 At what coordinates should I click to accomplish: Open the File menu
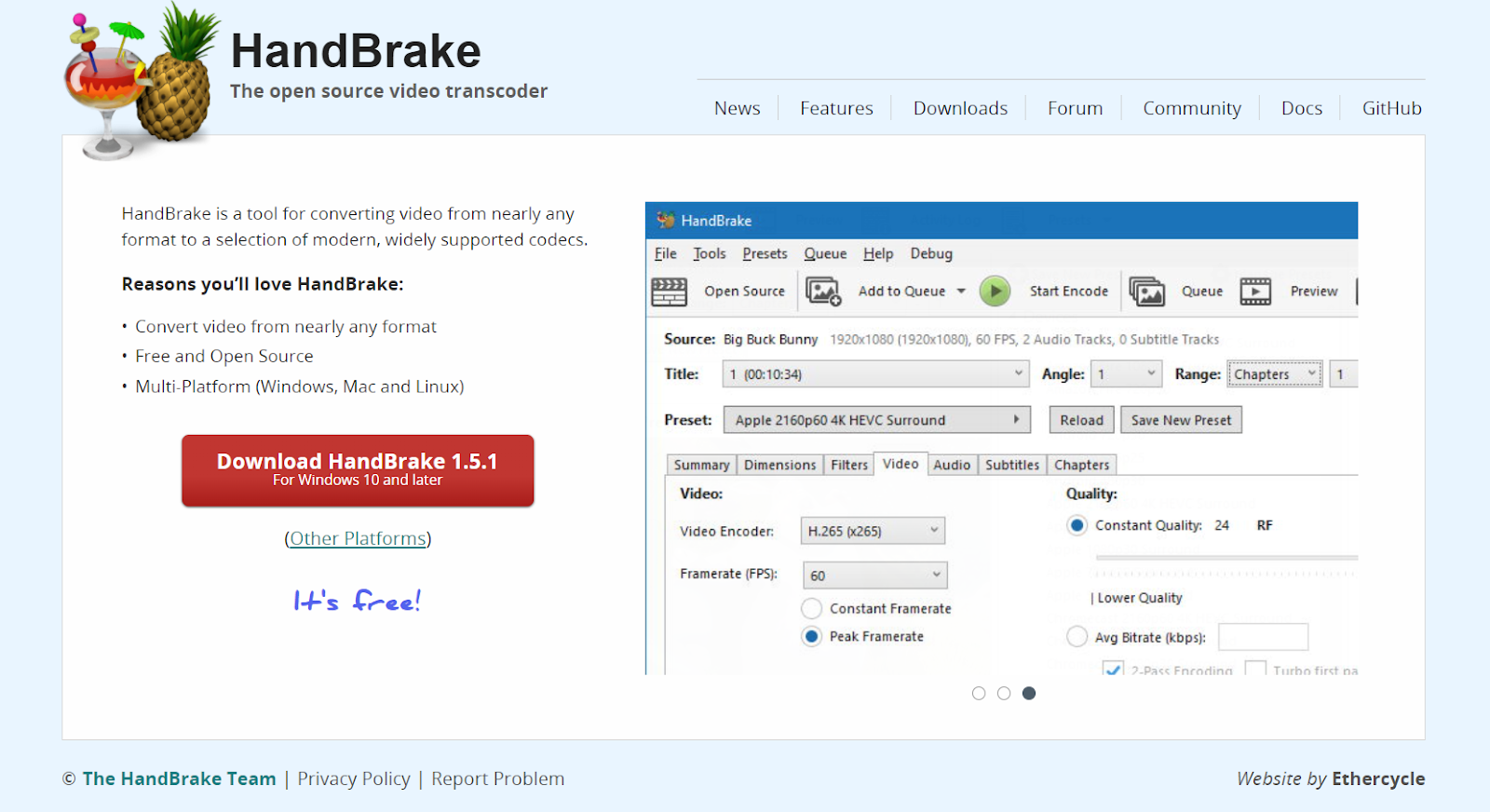point(665,253)
